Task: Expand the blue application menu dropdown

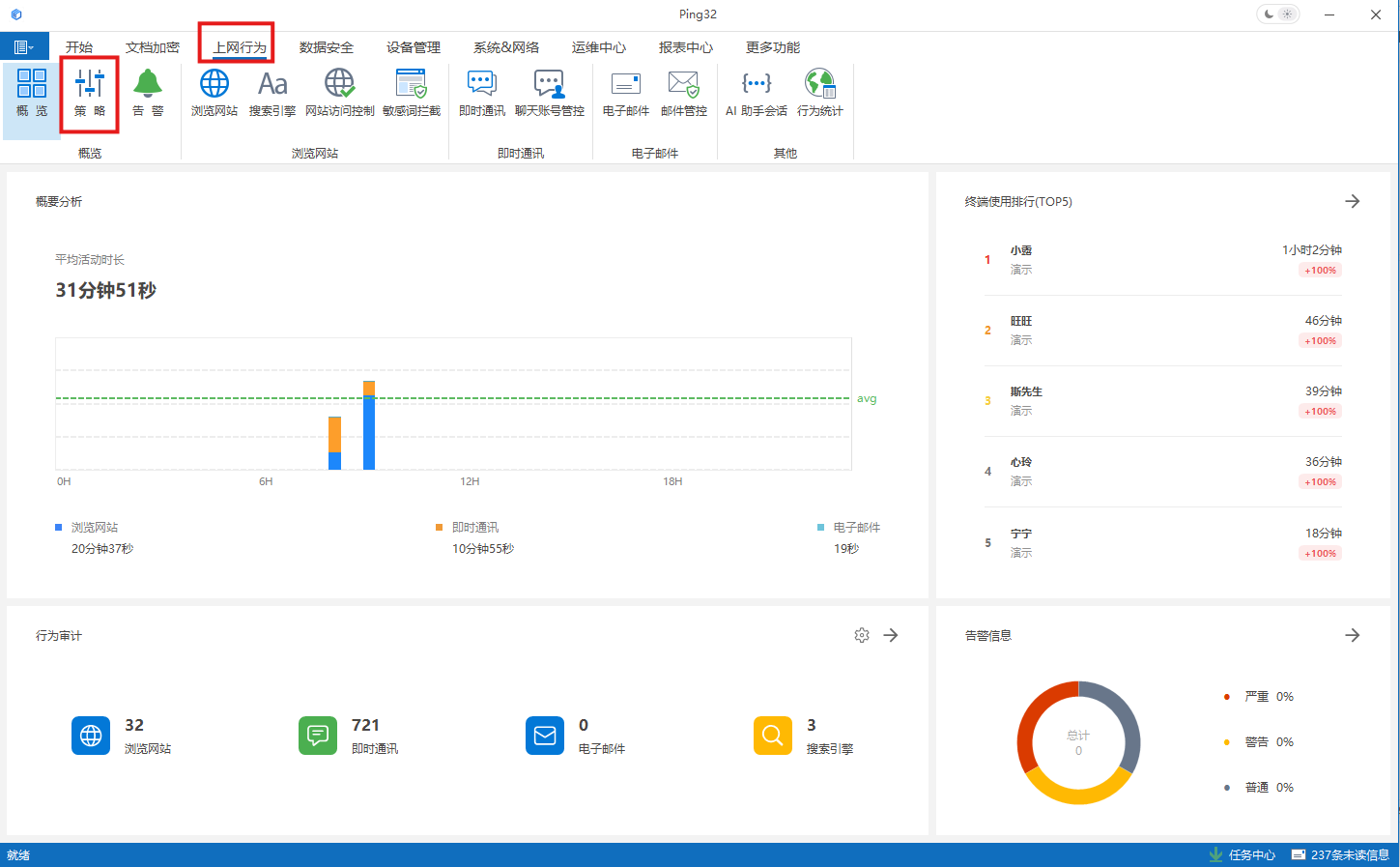Action: coord(24,47)
